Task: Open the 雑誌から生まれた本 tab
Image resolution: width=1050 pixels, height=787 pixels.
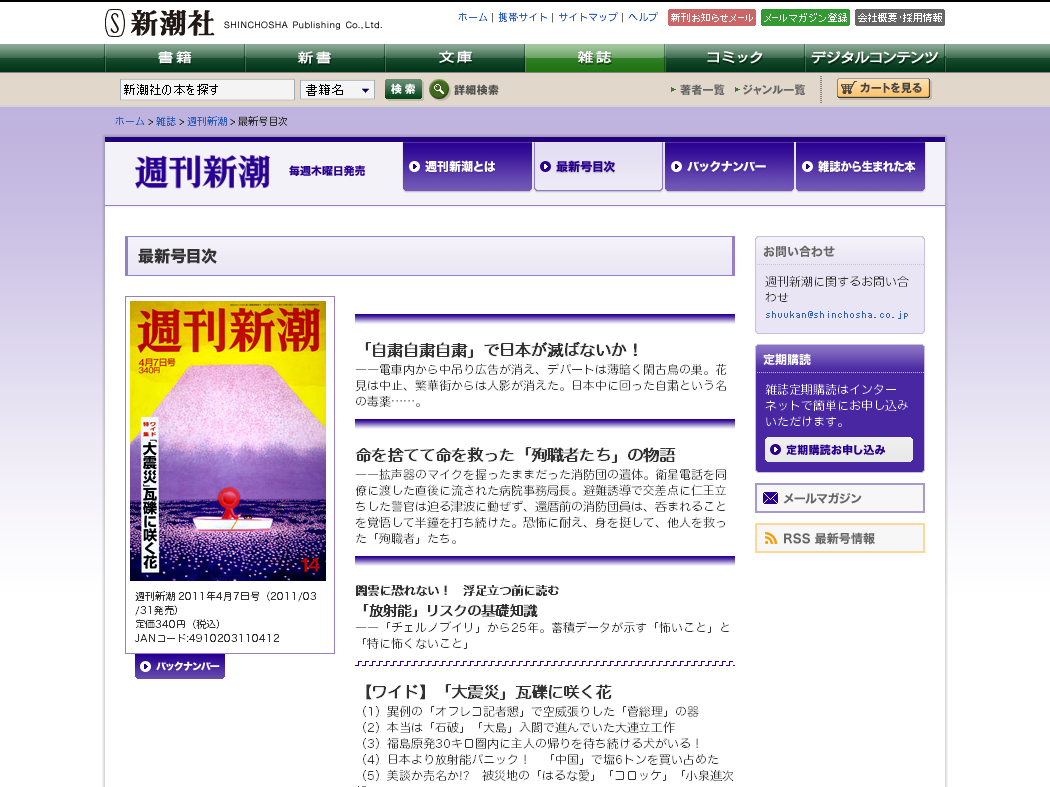Action: point(860,167)
